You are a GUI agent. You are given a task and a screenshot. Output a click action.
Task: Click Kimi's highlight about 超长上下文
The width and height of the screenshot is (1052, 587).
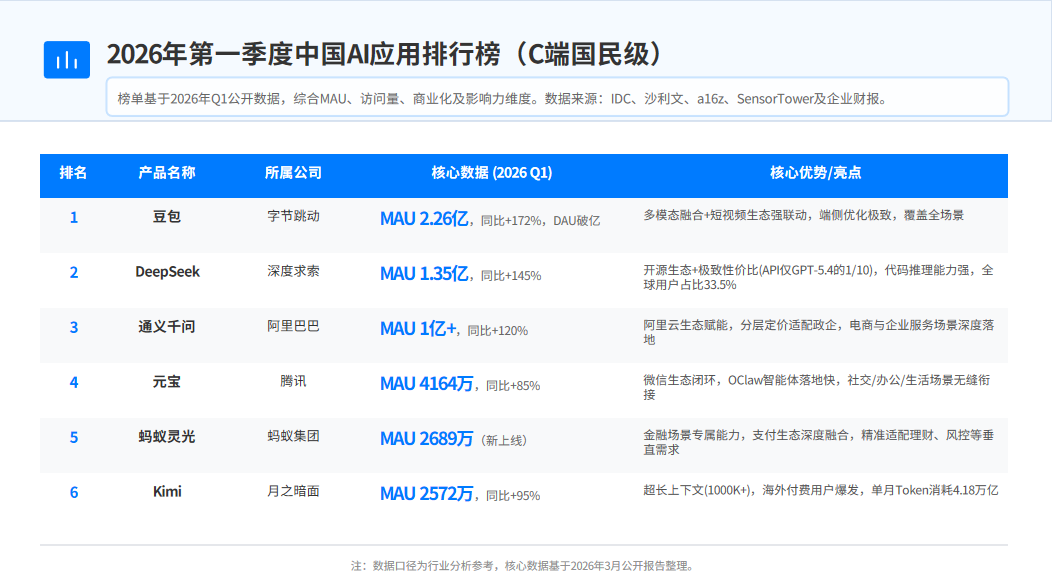click(x=821, y=490)
